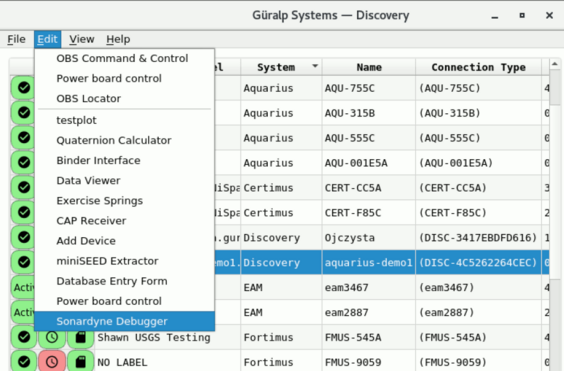Open the View menu

click(82, 39)
